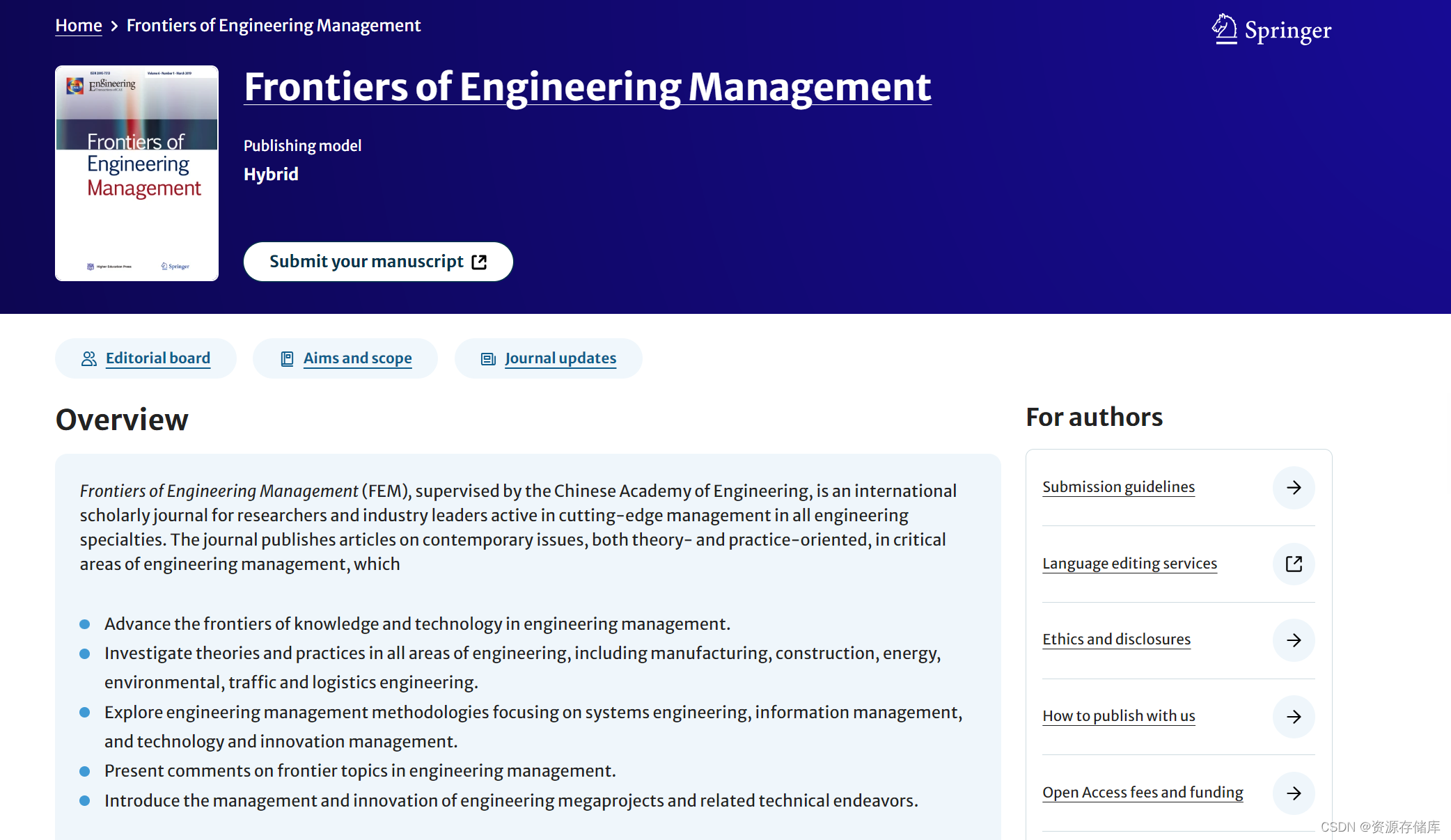This screenshot has height=840, width=1451.
Task: Open the Submission guidelines link
Action: [1117, 487]
